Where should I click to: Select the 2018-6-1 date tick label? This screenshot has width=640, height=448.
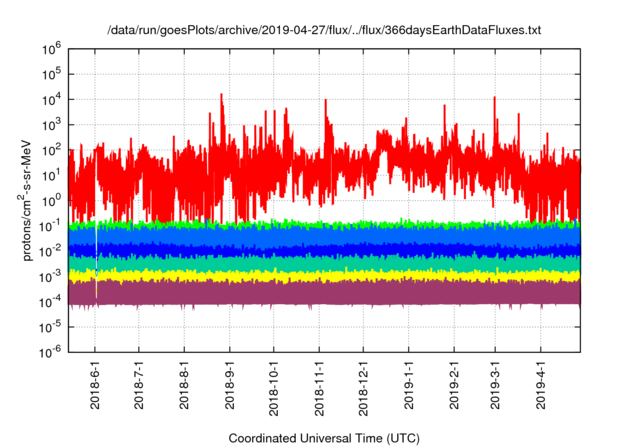[96, 386]
